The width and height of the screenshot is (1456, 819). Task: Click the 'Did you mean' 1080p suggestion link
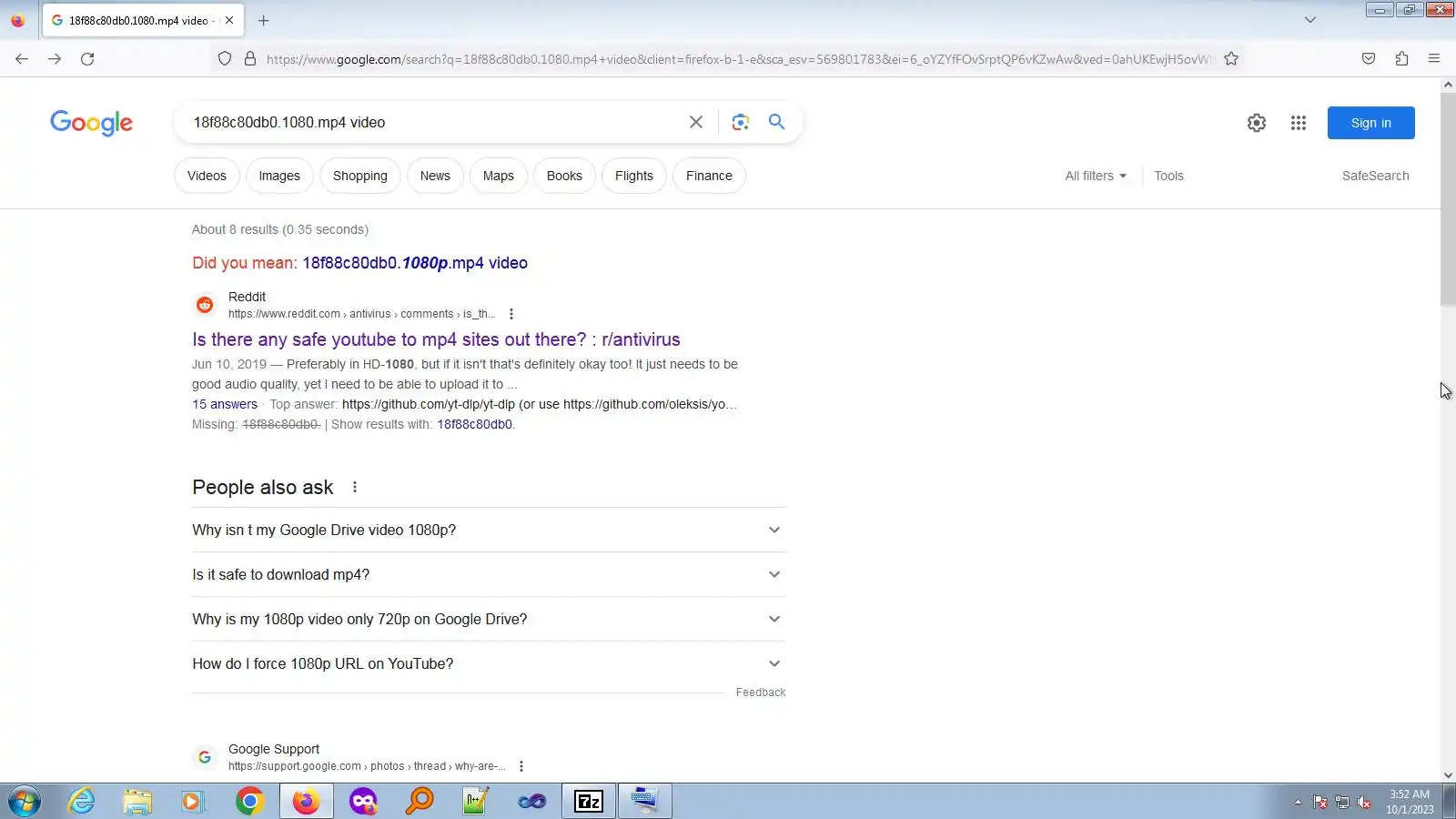point(415,263)
